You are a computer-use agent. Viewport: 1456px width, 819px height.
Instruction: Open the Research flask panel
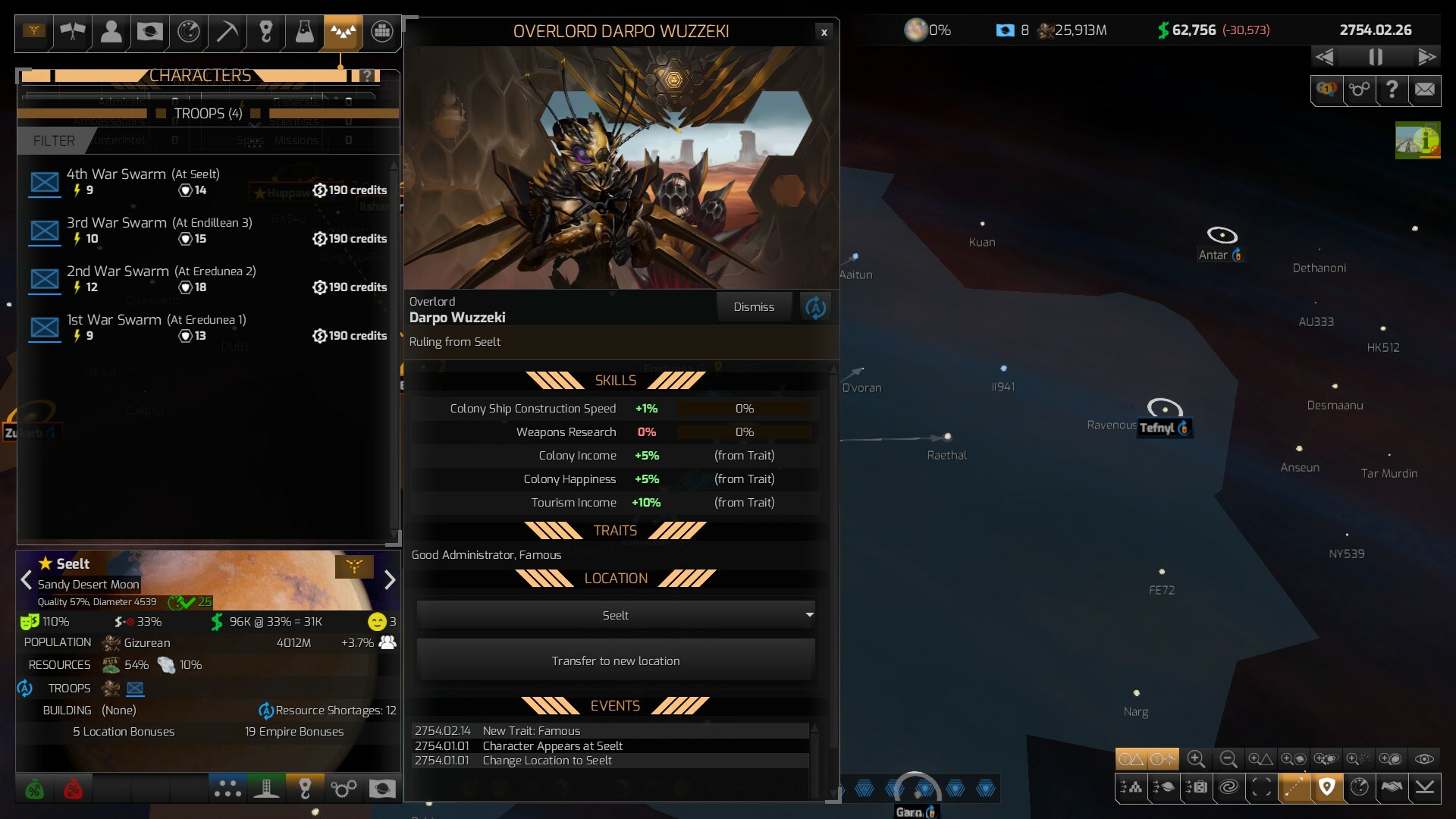pyautogui.click(x=304, y=33)
